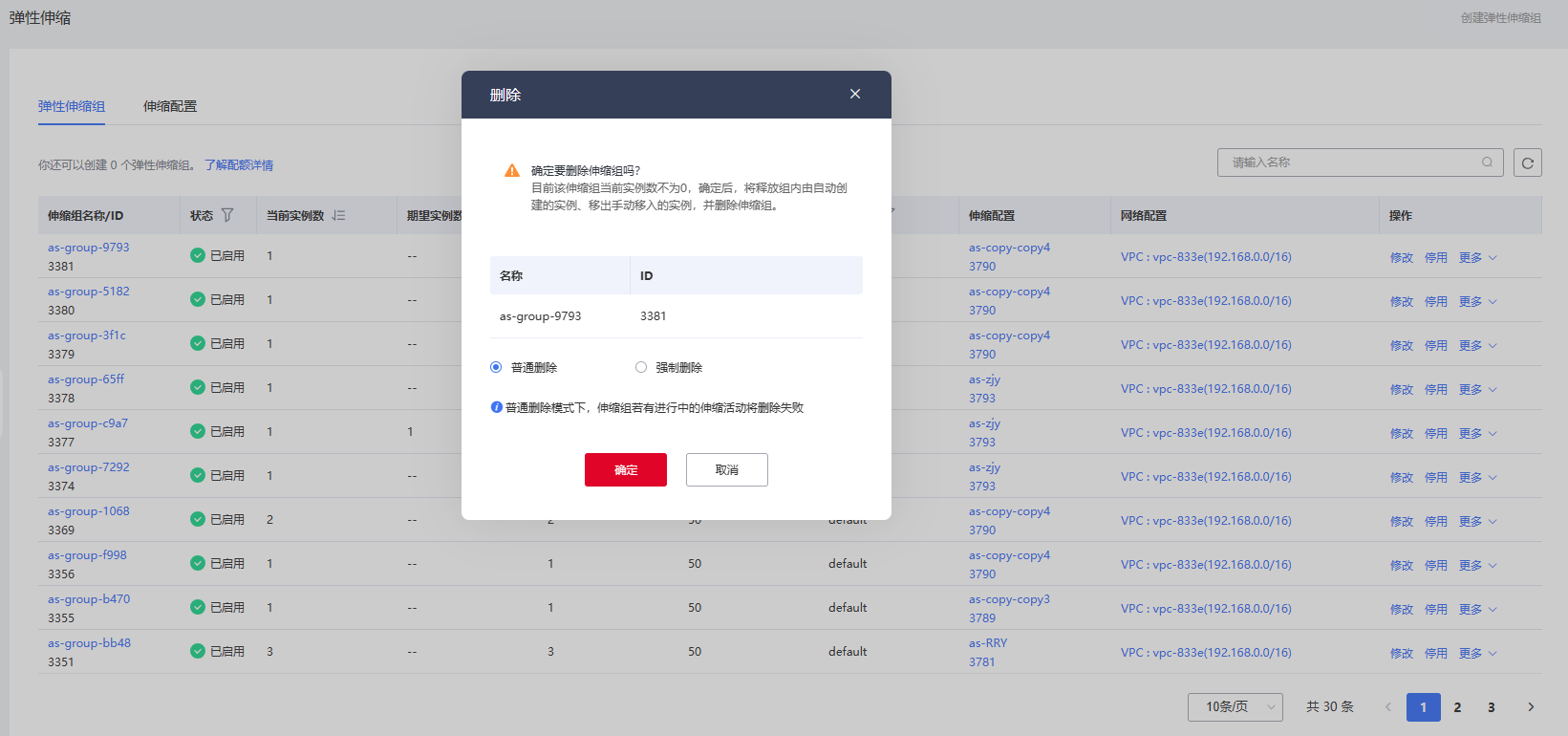The width and height of the screenshot is (1568, 736).
Task: Click the current instance count sort icon
Action: coord(339,216)
